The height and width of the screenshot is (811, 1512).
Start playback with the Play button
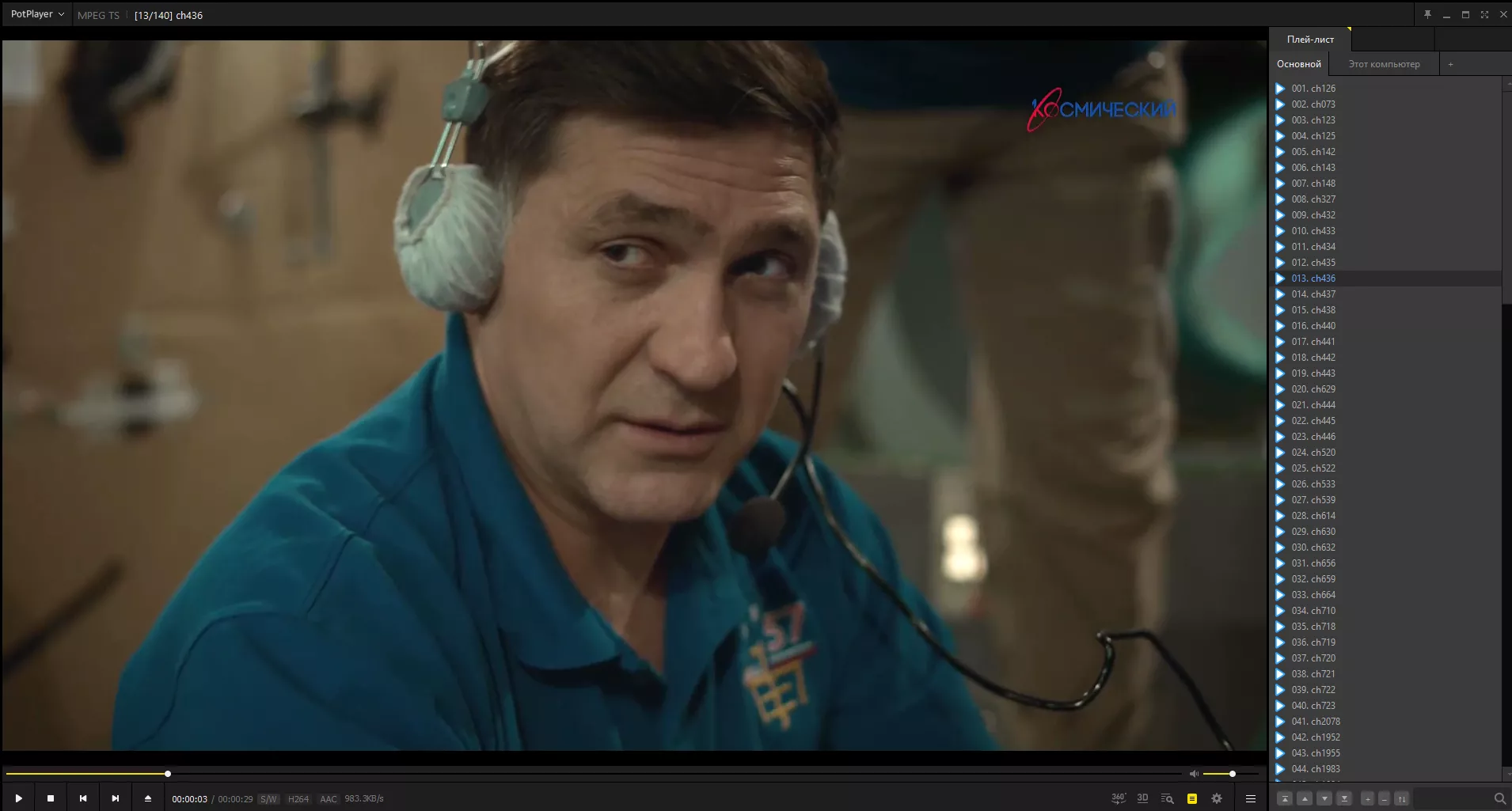click(18, 798)
